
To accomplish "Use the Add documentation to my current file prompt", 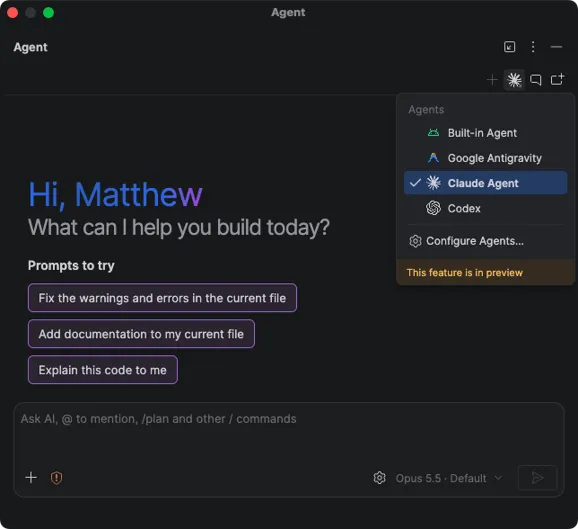I will click(x=141, y=334).
